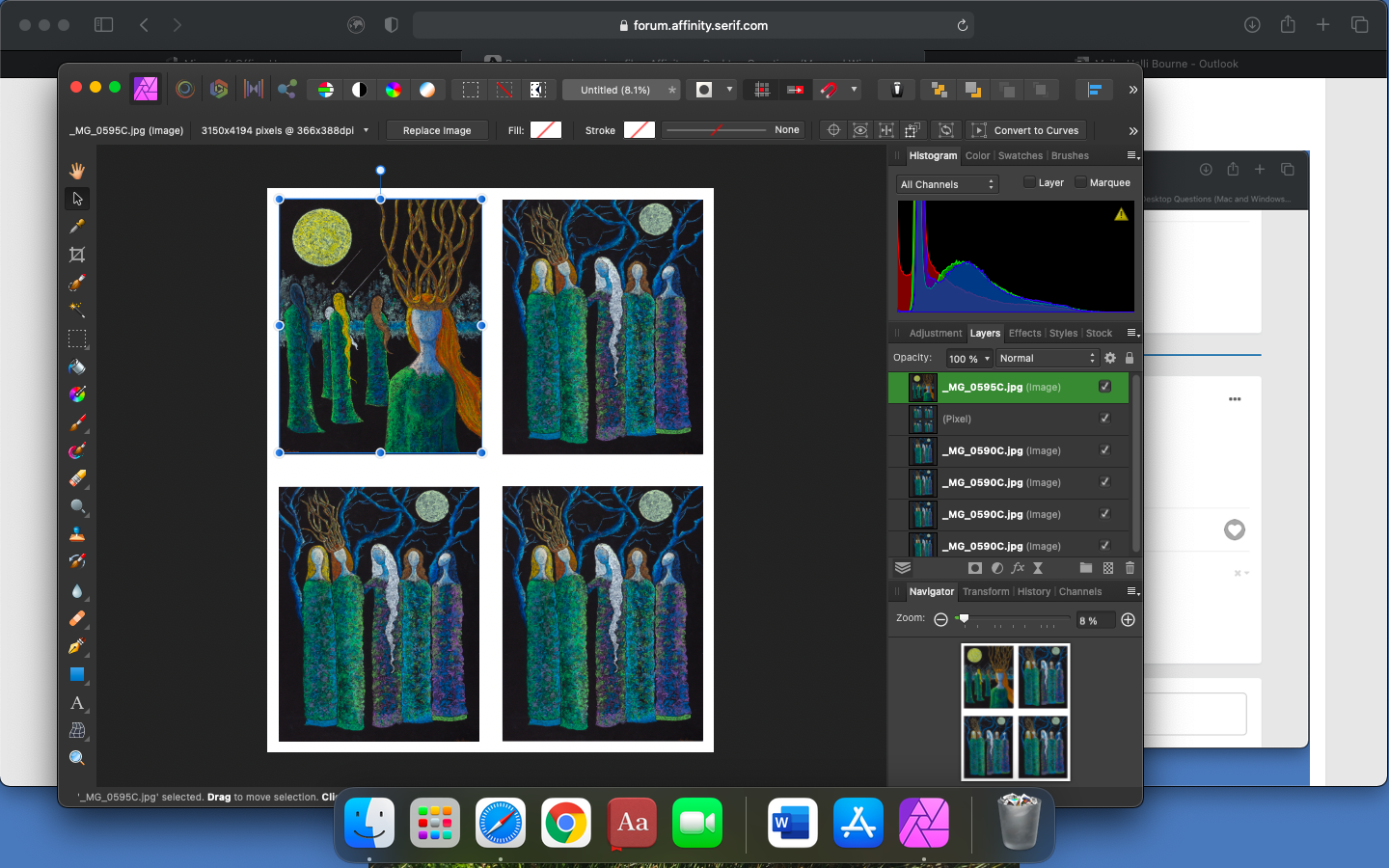Click the Replace Image button
The width and height of the screenshot is (1389, 868).
[437, 130]
